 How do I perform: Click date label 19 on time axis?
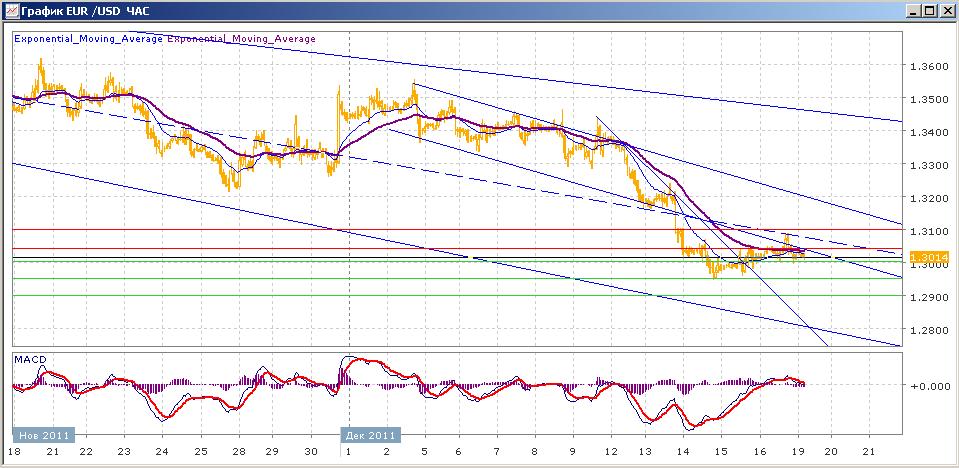[797, 451]
